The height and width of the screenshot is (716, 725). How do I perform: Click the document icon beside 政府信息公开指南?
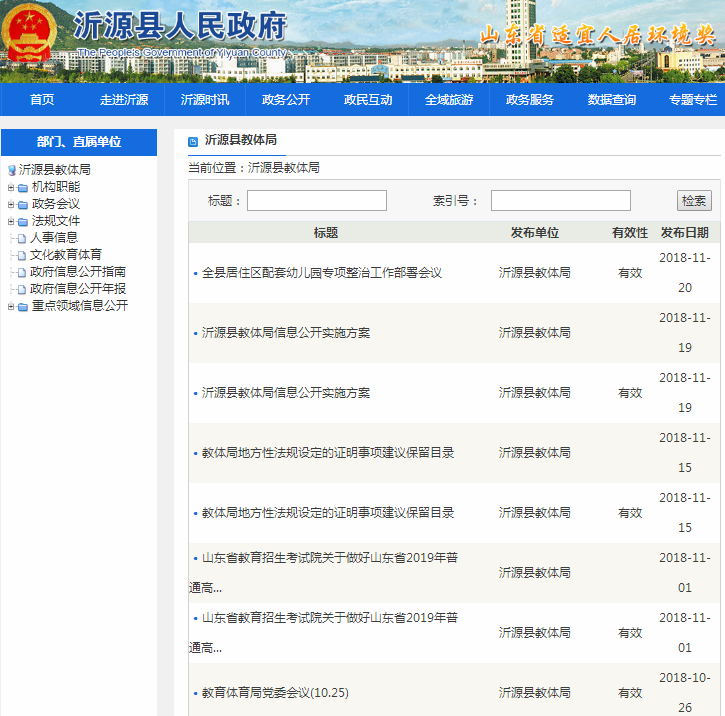[x=21, y=272]
